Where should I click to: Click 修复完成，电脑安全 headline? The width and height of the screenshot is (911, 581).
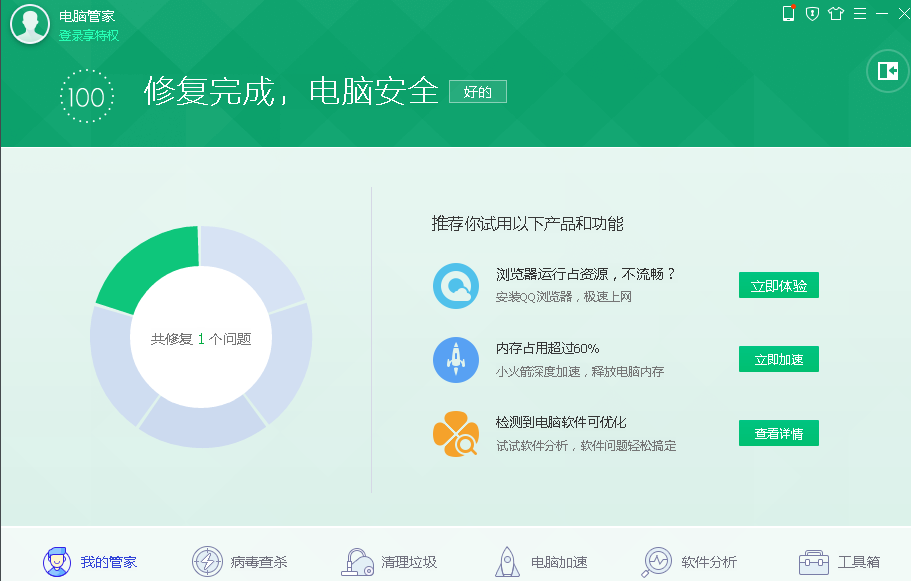tap(291, 91)
